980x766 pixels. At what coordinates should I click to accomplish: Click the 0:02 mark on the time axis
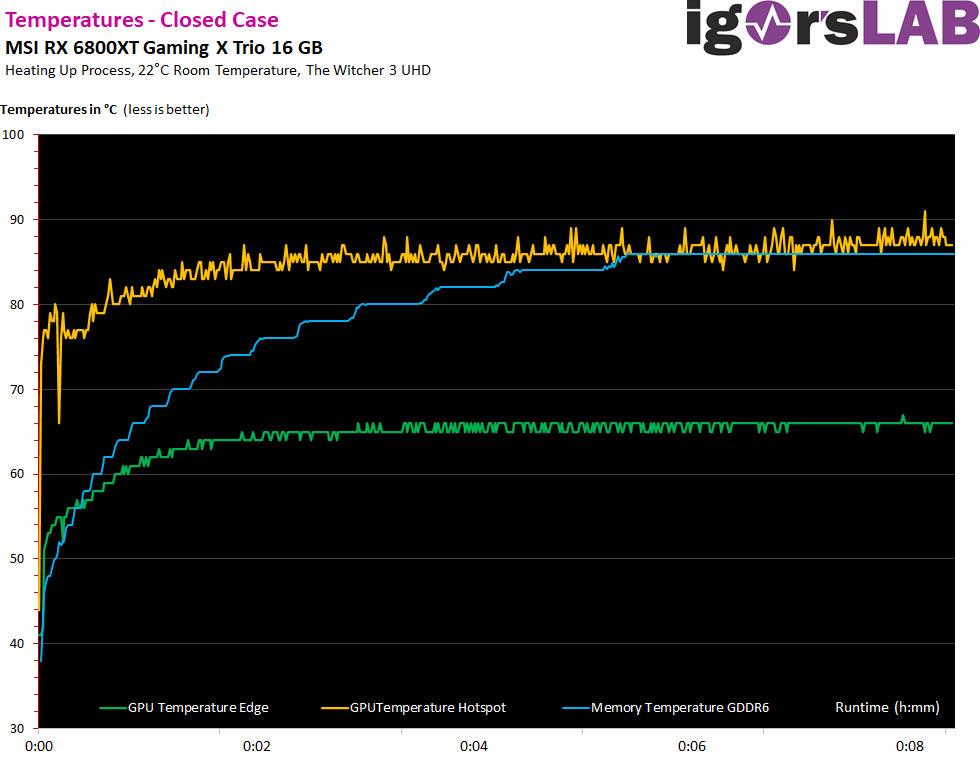tap(257, 746)
